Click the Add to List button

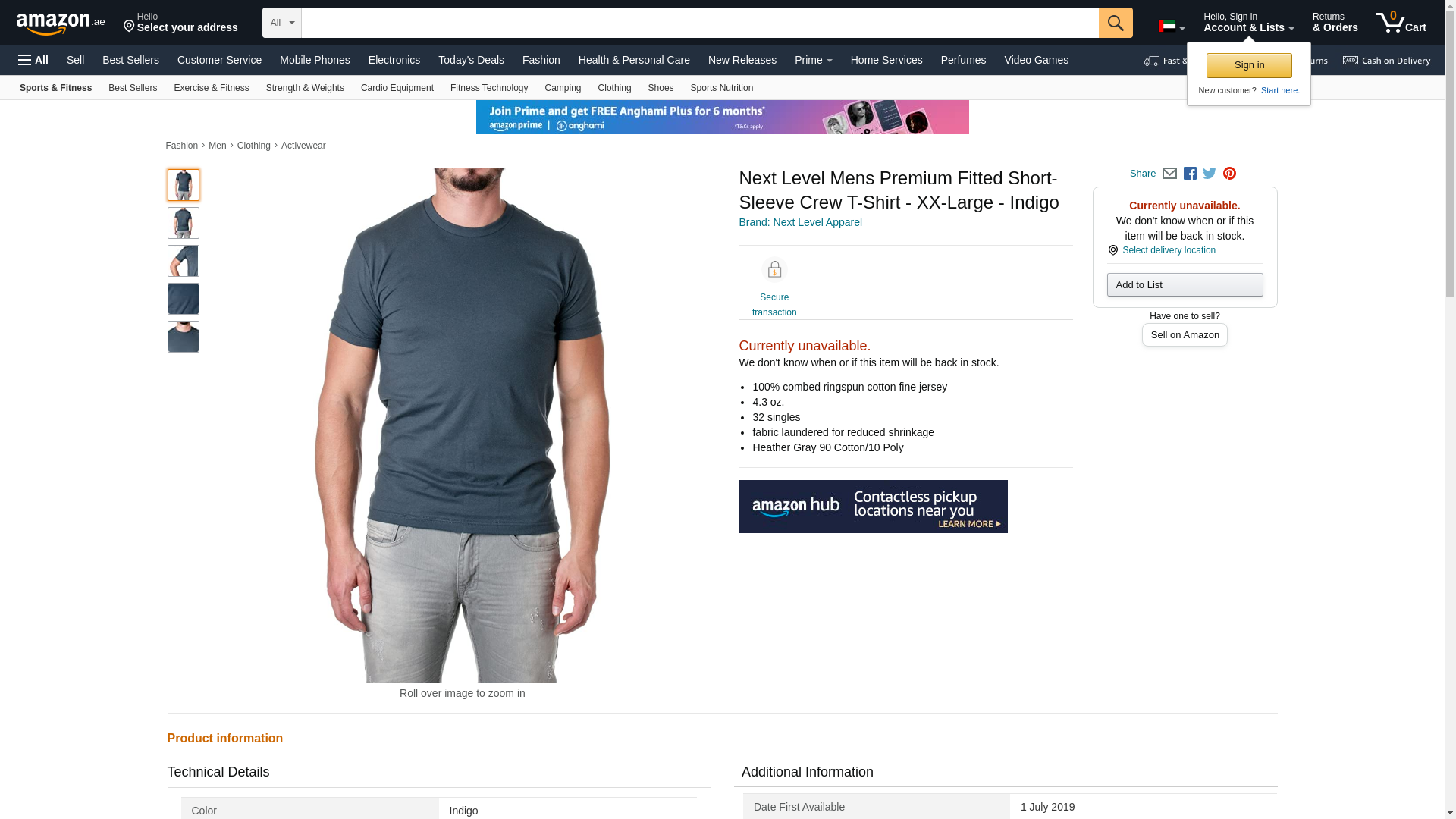[1185, 284]
